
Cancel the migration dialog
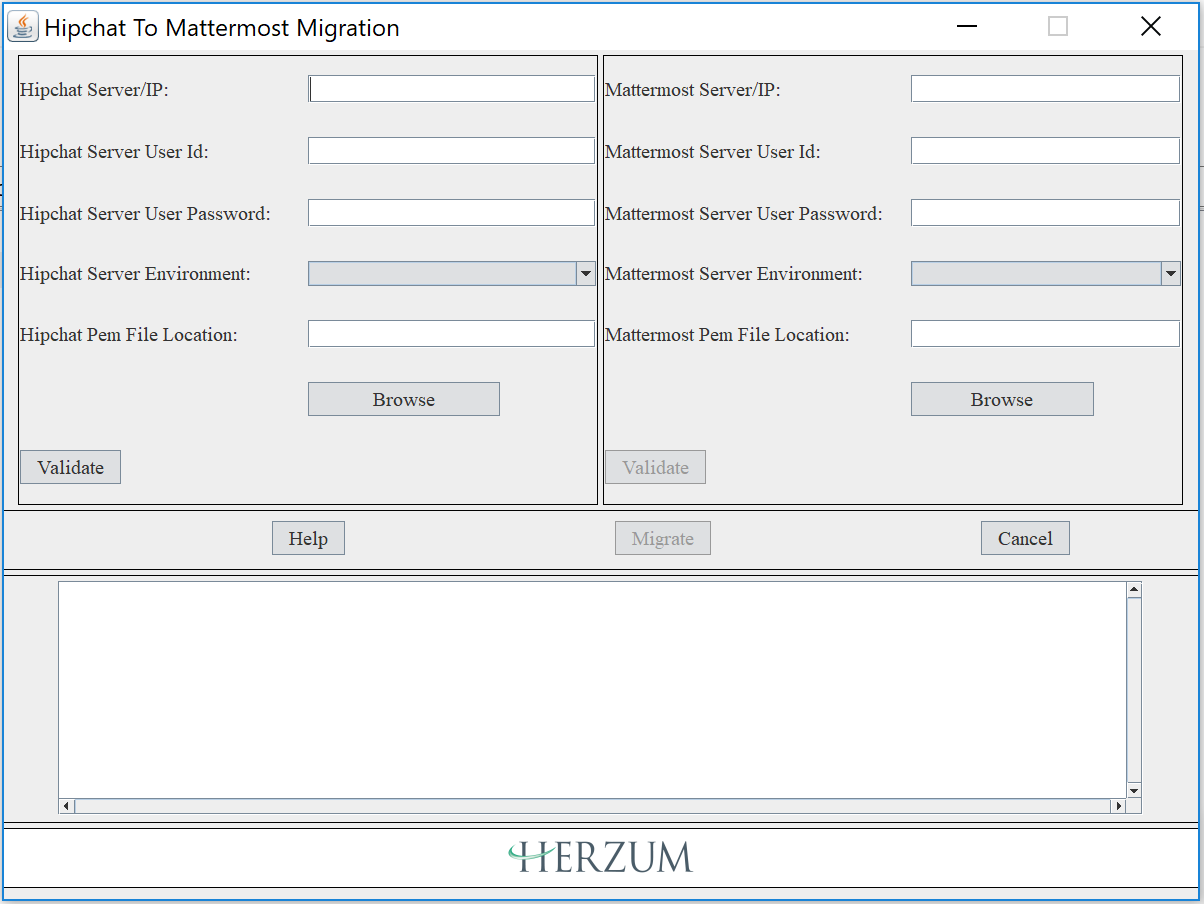pos(1025,538)
